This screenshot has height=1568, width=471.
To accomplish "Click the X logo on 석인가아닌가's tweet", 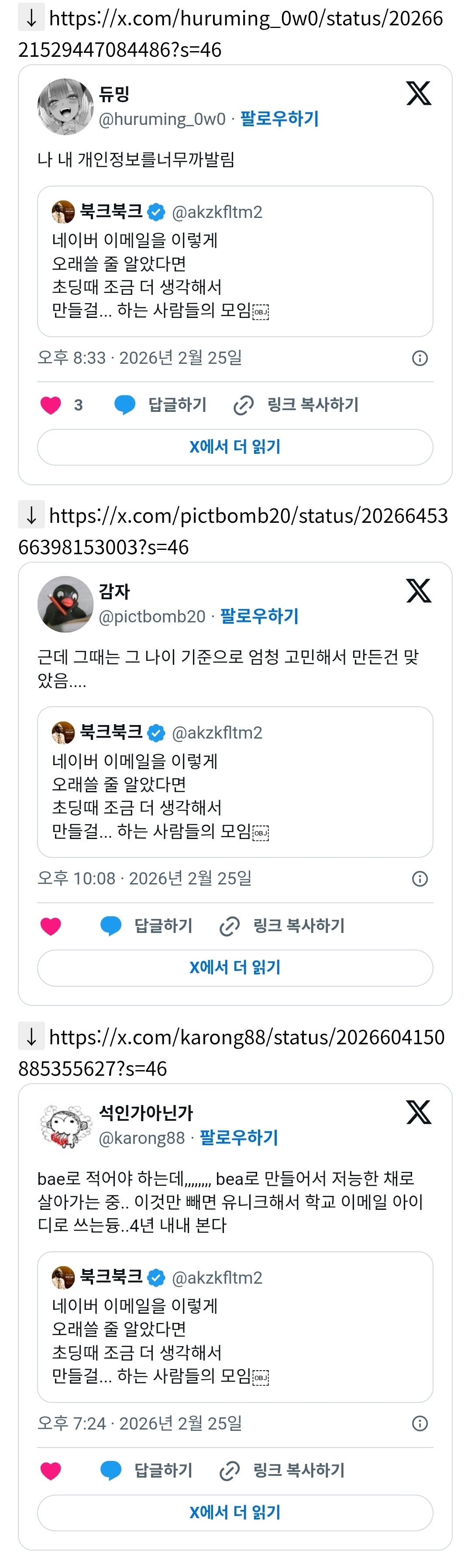I will point(419,1112).
